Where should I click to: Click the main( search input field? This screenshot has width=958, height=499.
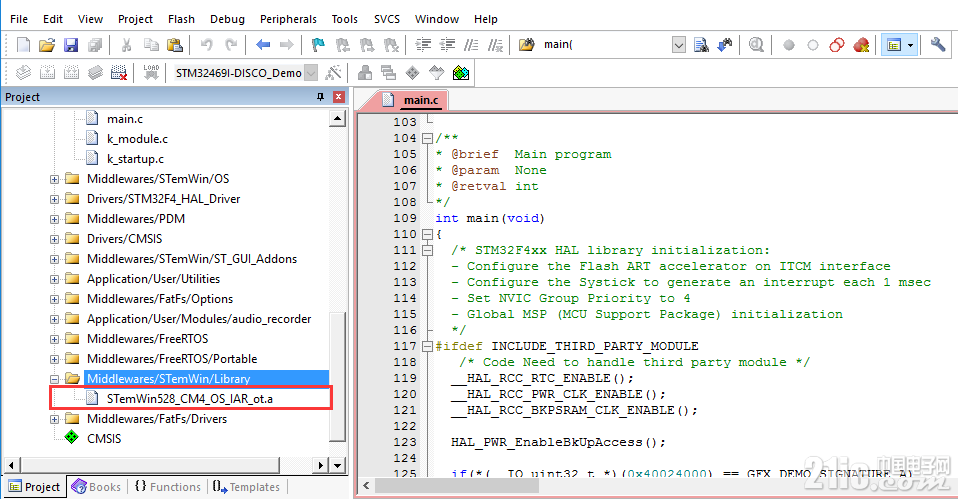[x=607, y=45]
